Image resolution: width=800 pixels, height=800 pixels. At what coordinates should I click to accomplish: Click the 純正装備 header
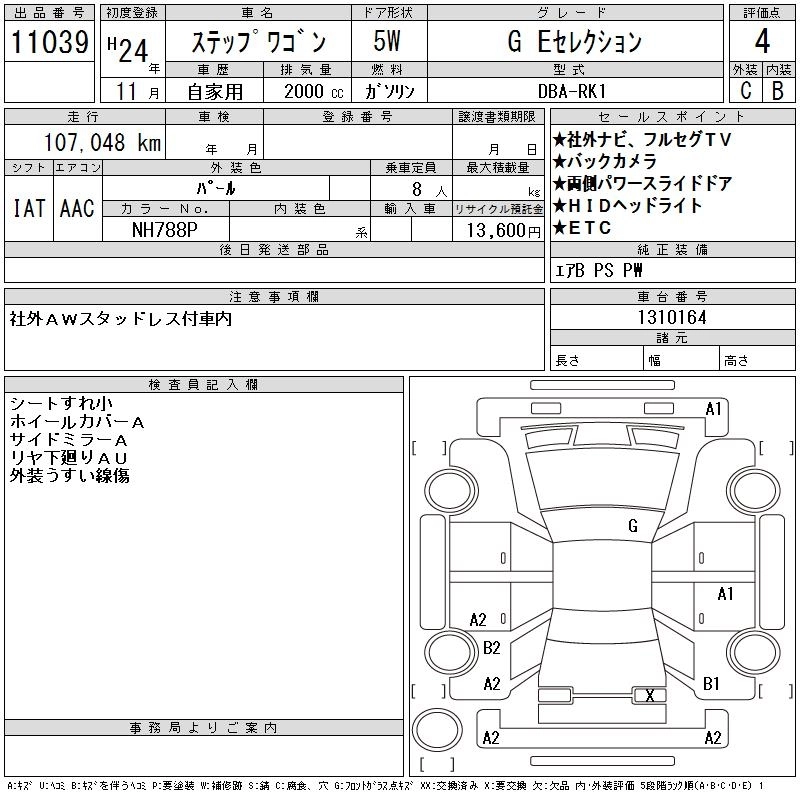point(672,249)
